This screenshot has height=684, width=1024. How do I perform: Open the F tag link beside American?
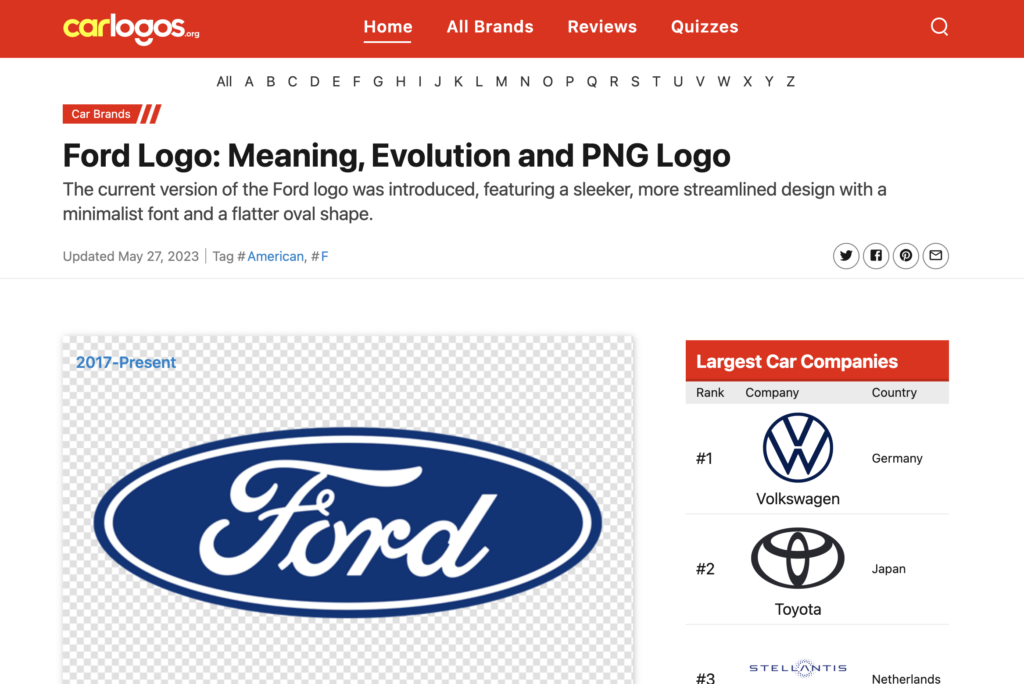click(324, 256)
